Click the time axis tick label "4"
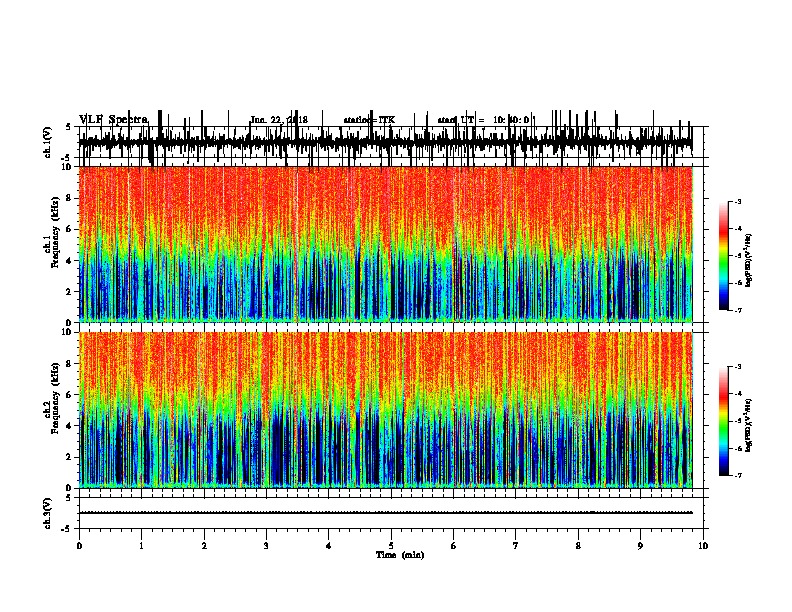The width and height of the screenshot is (792, 612). click(x=329, y=546)
